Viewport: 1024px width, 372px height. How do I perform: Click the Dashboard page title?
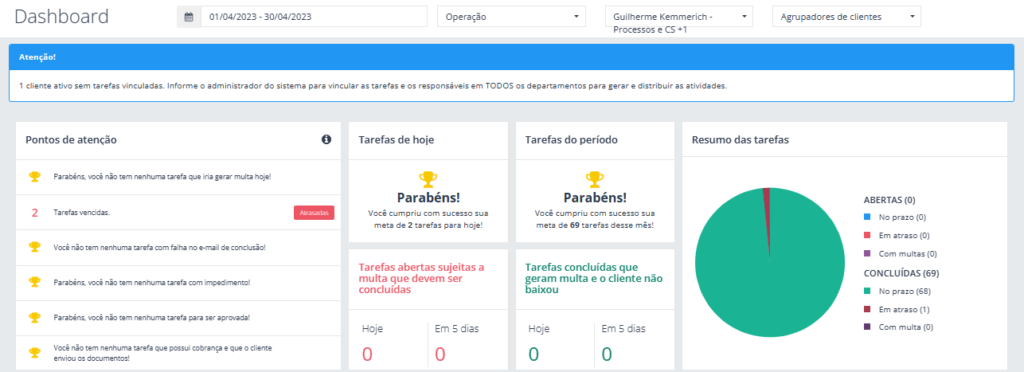click(x=61, y=17)
